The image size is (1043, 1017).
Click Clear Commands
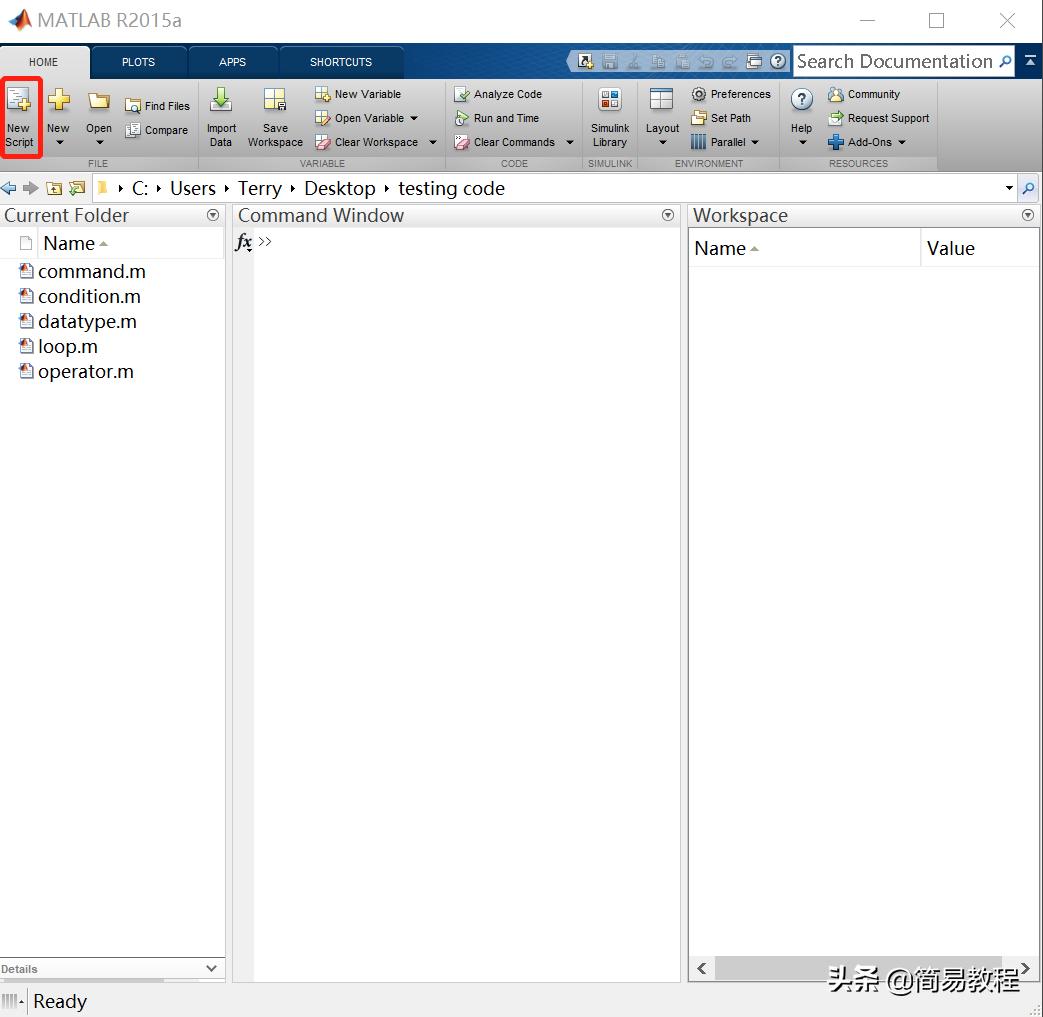point(504,142)
